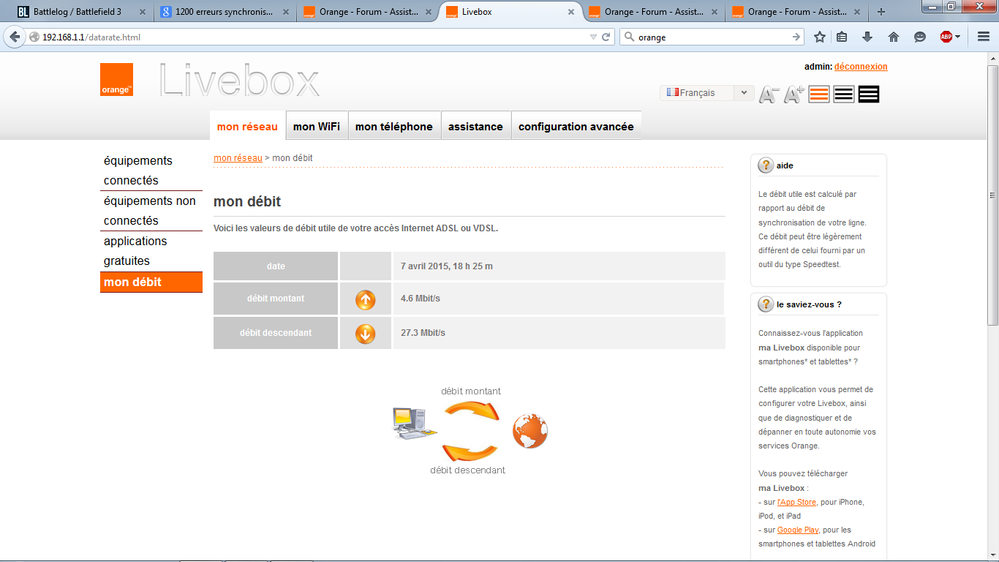This screenshot has width=999, height=562.
Task: Close the Livebox browser tab
Action: [x=571, y=11]
